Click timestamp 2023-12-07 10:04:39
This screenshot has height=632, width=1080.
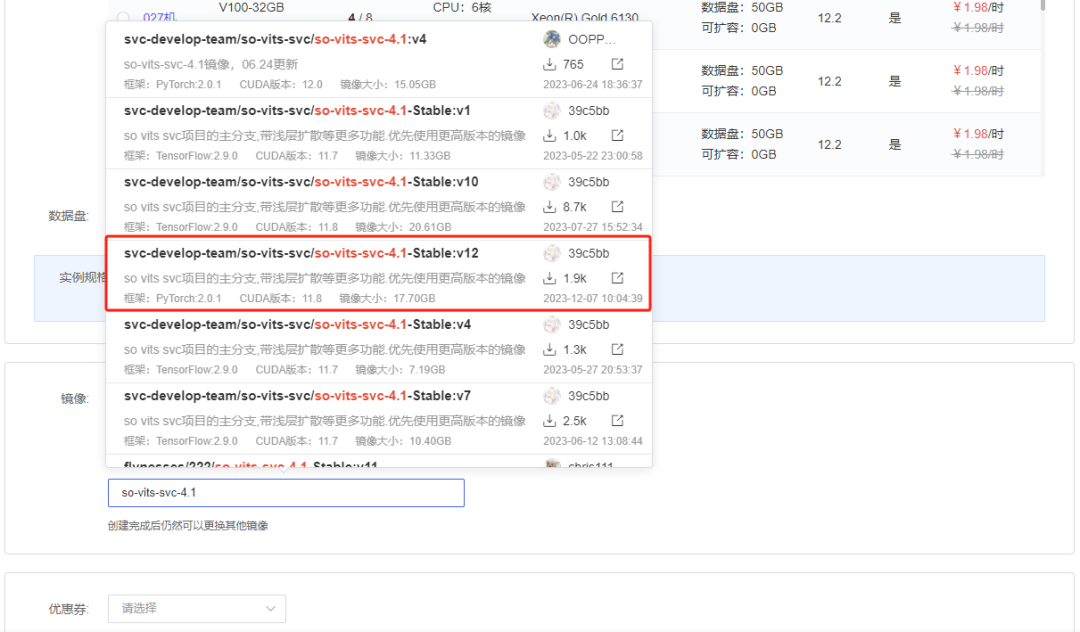click(x=592, y=298)
